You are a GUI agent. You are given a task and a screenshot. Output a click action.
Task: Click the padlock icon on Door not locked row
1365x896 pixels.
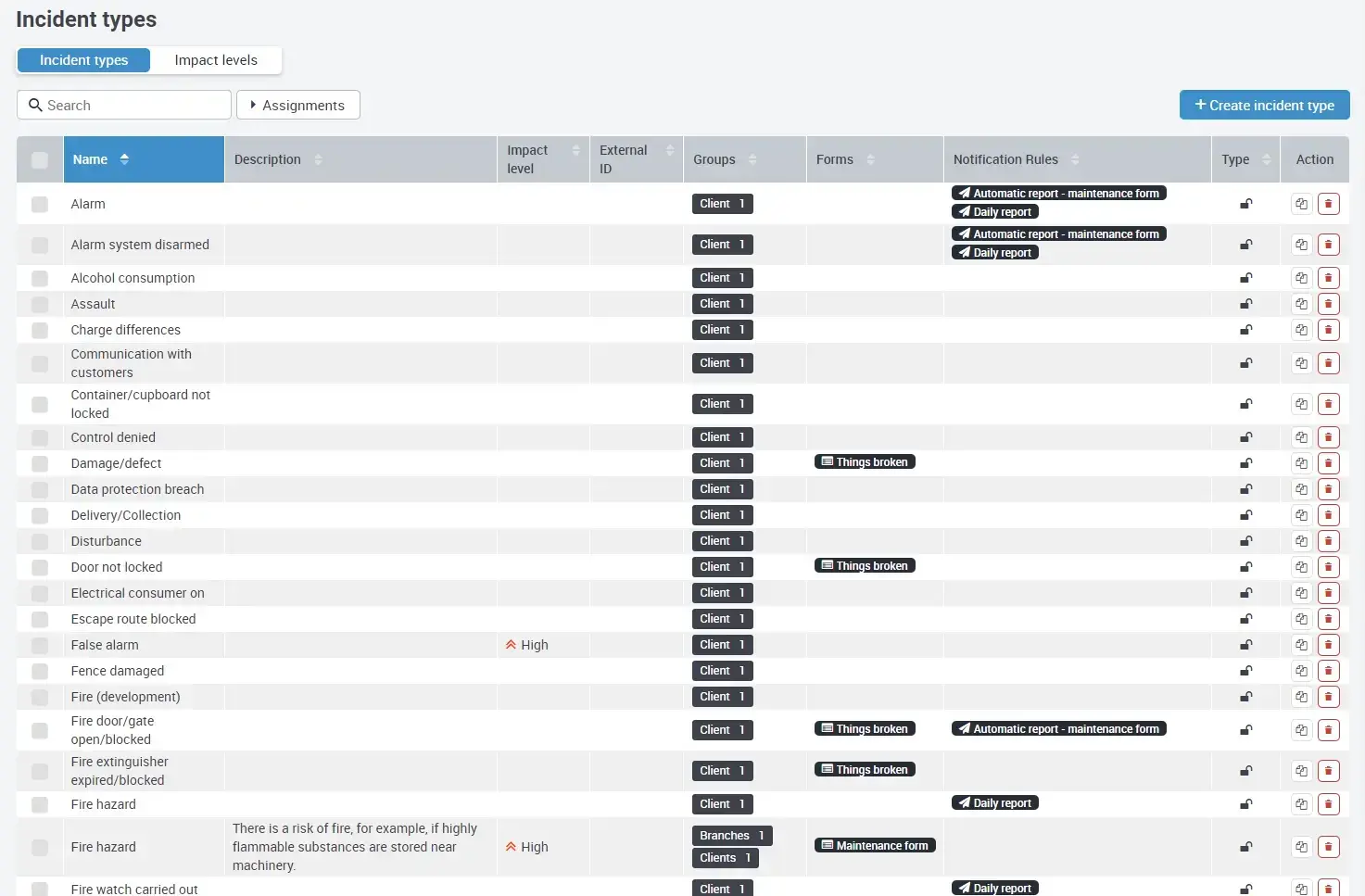click(1245, 566)
